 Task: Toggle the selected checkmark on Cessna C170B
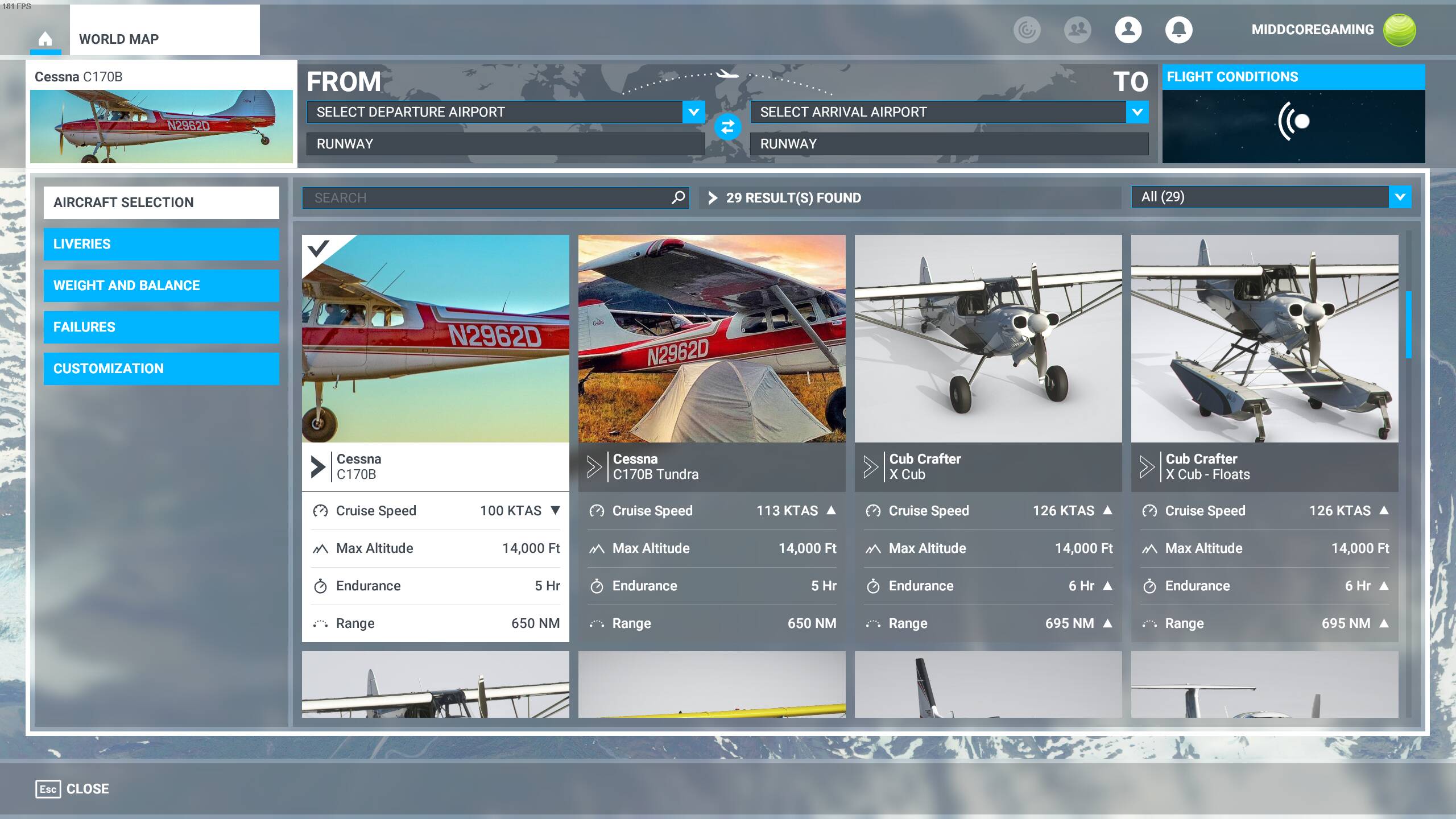click(x=318, y=249)
